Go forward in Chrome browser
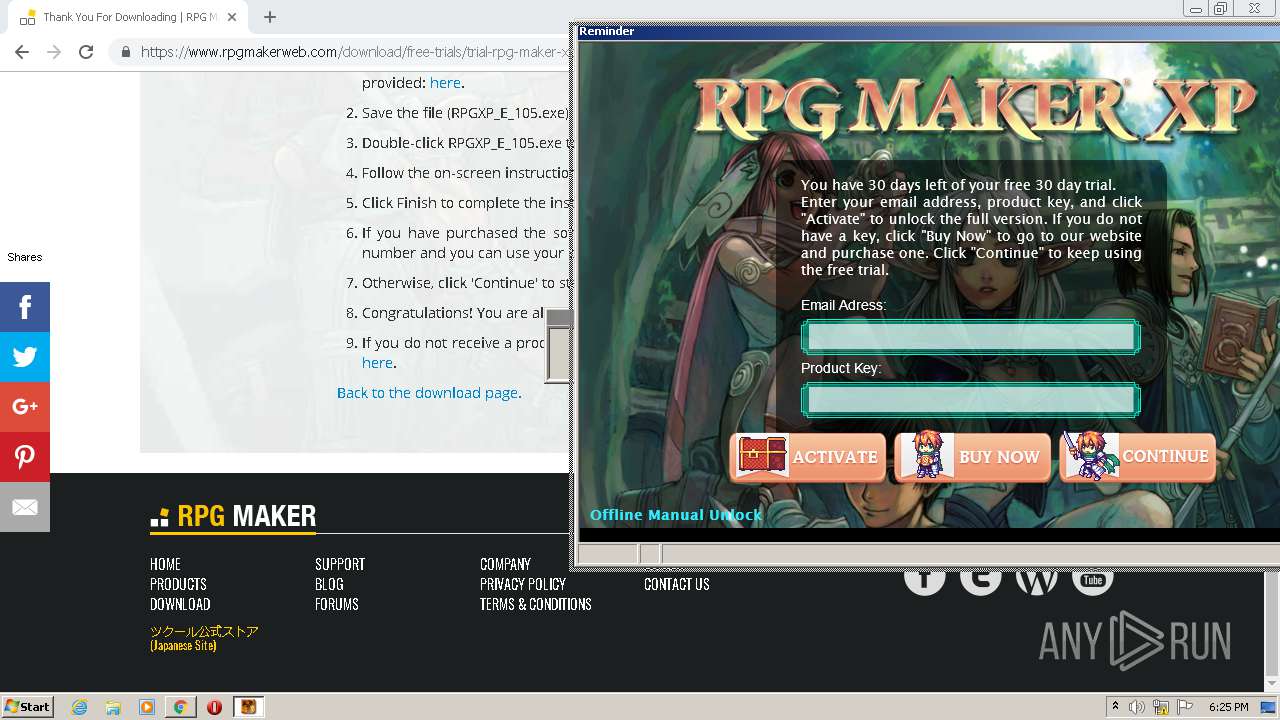 (x=54, y=52)
